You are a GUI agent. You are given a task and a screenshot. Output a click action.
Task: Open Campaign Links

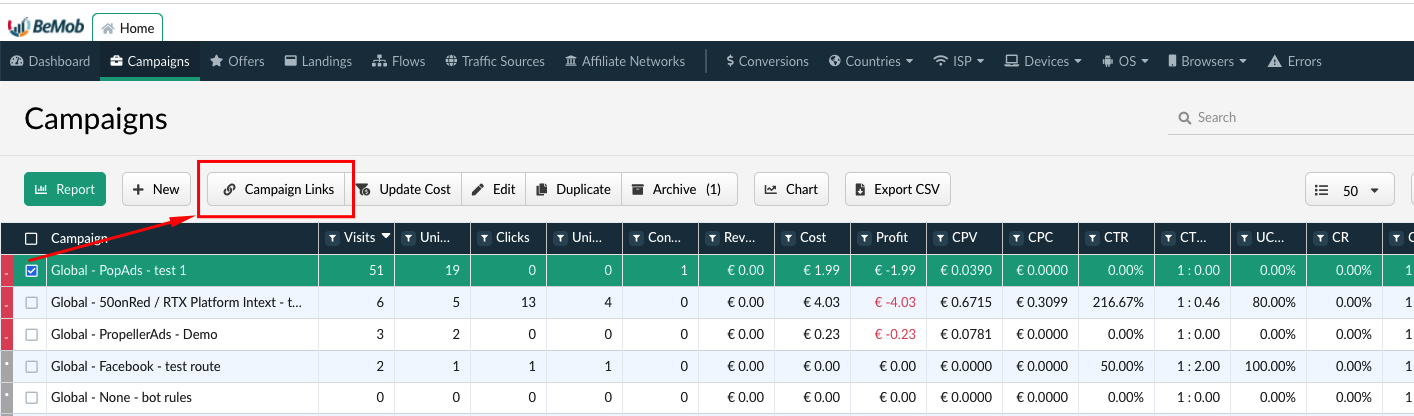pos(277,189)
